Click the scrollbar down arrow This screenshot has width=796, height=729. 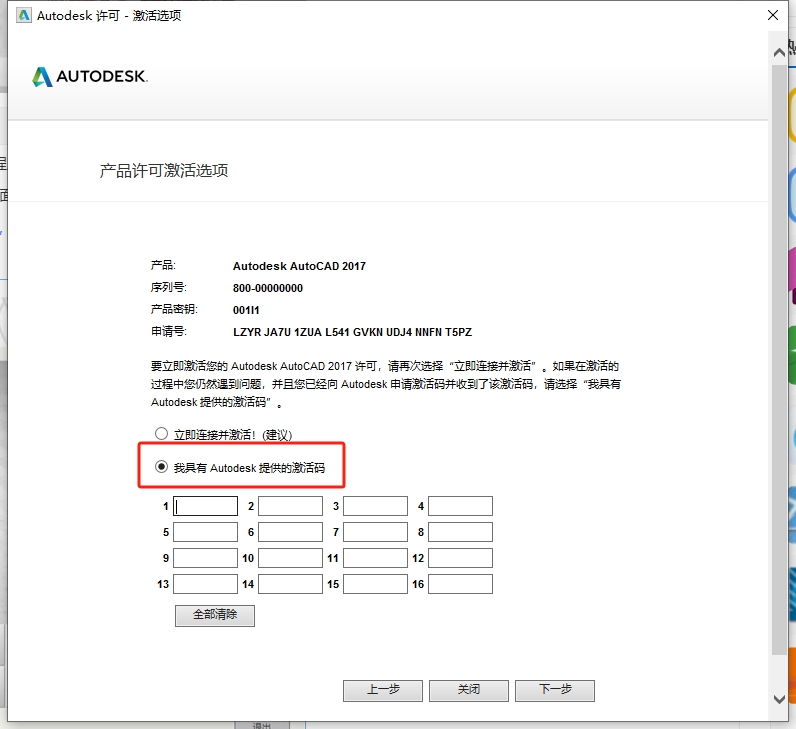[779, 699]
